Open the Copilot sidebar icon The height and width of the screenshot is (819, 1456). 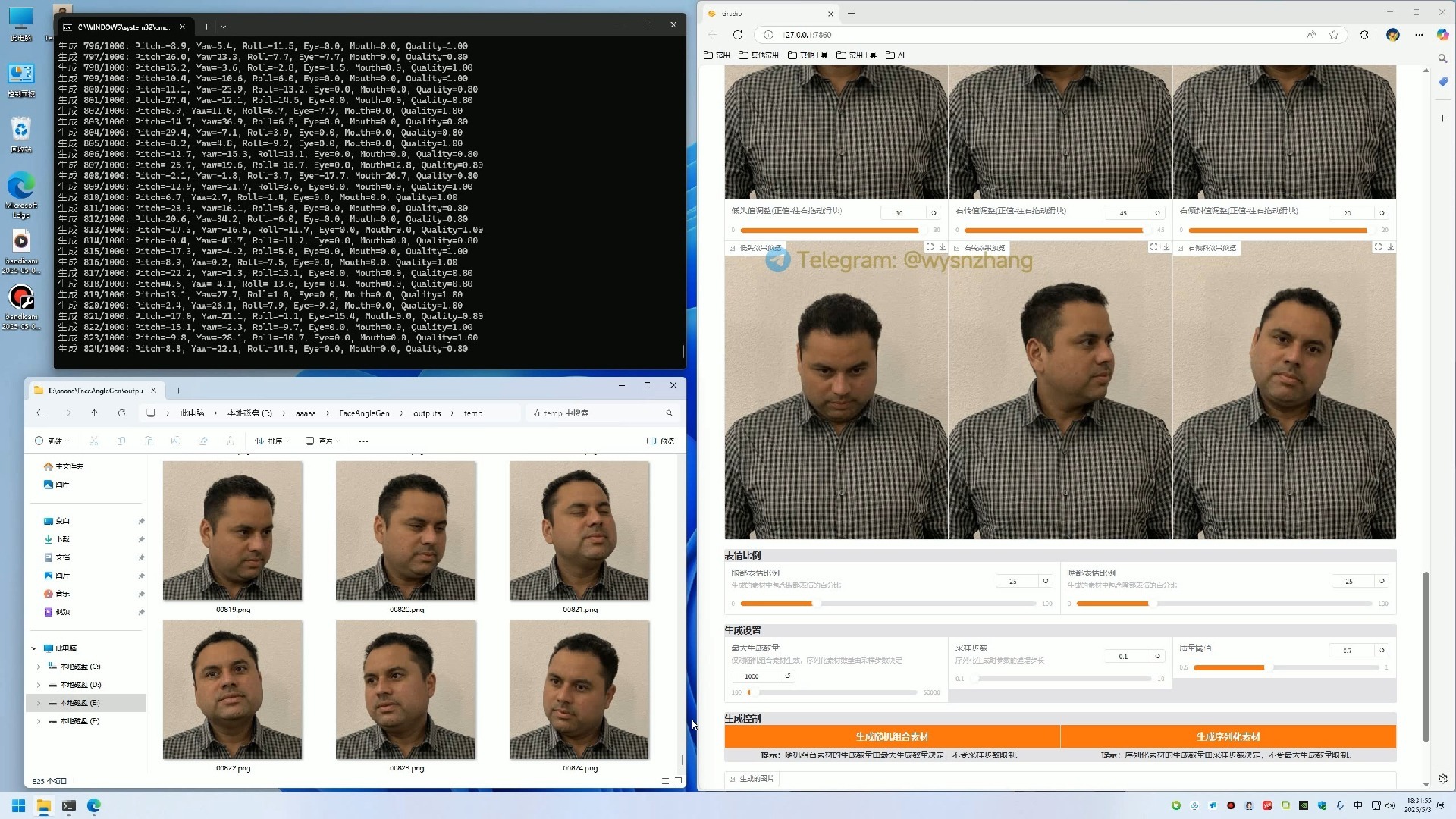[1442, 35]
